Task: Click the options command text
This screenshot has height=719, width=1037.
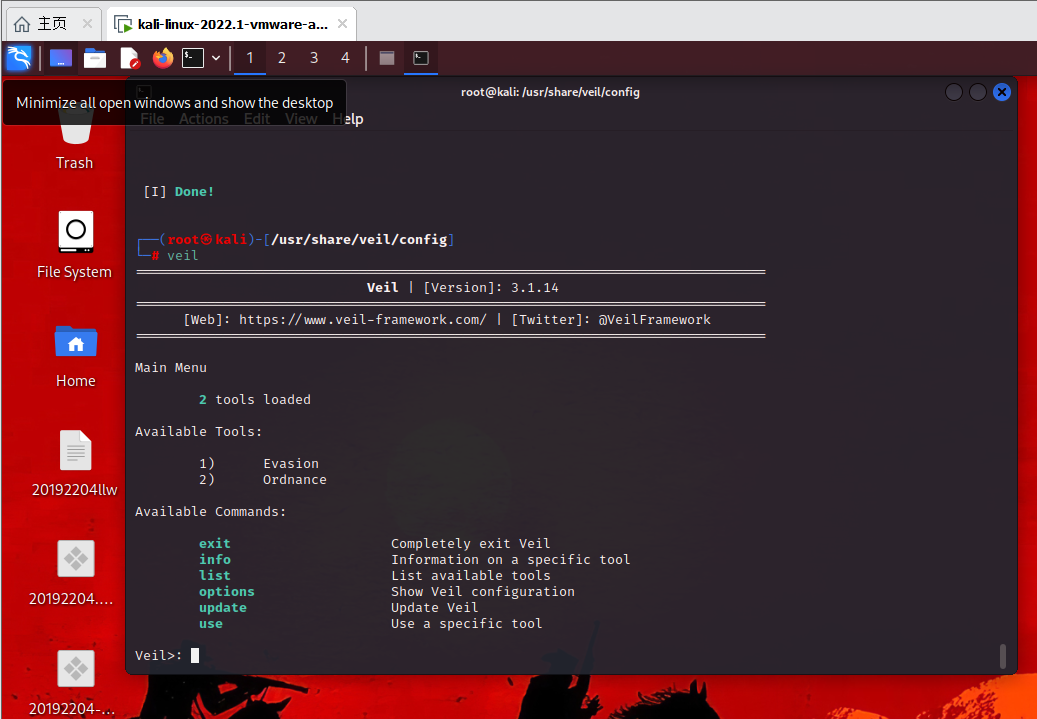Action: [227, 591]
